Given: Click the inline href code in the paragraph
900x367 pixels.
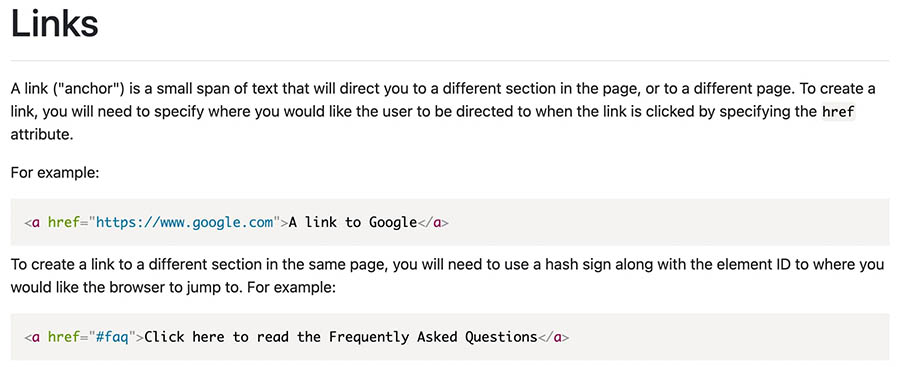Looking at the screenshot, I should click(x=839, y=112).
